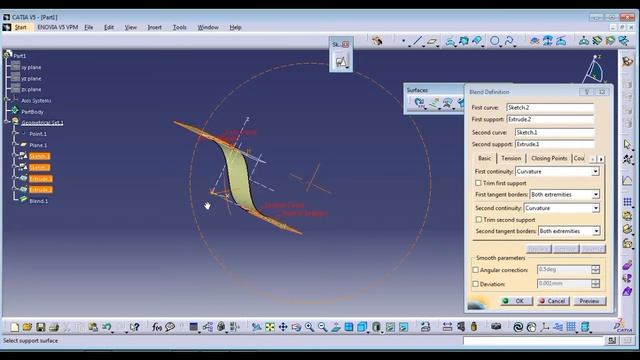Click the Rotate view icon in bottom toolbar
Screen dimensions: 640x360
[x=296, y=327]
